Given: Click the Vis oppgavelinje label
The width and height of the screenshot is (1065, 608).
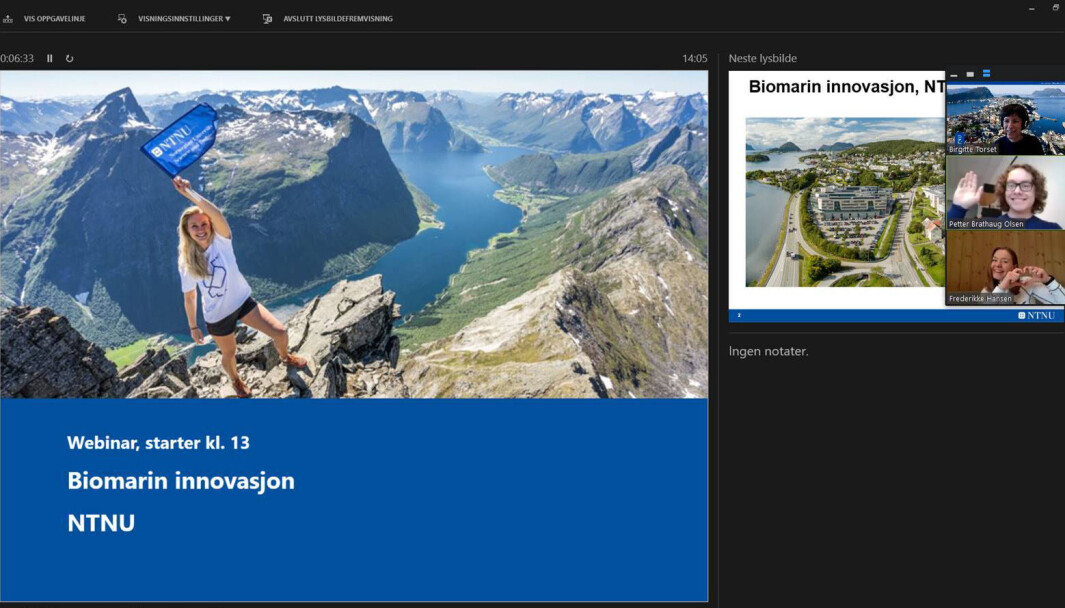Looking at the screenshot, I should pyautogui.click(x=54, y=19).
